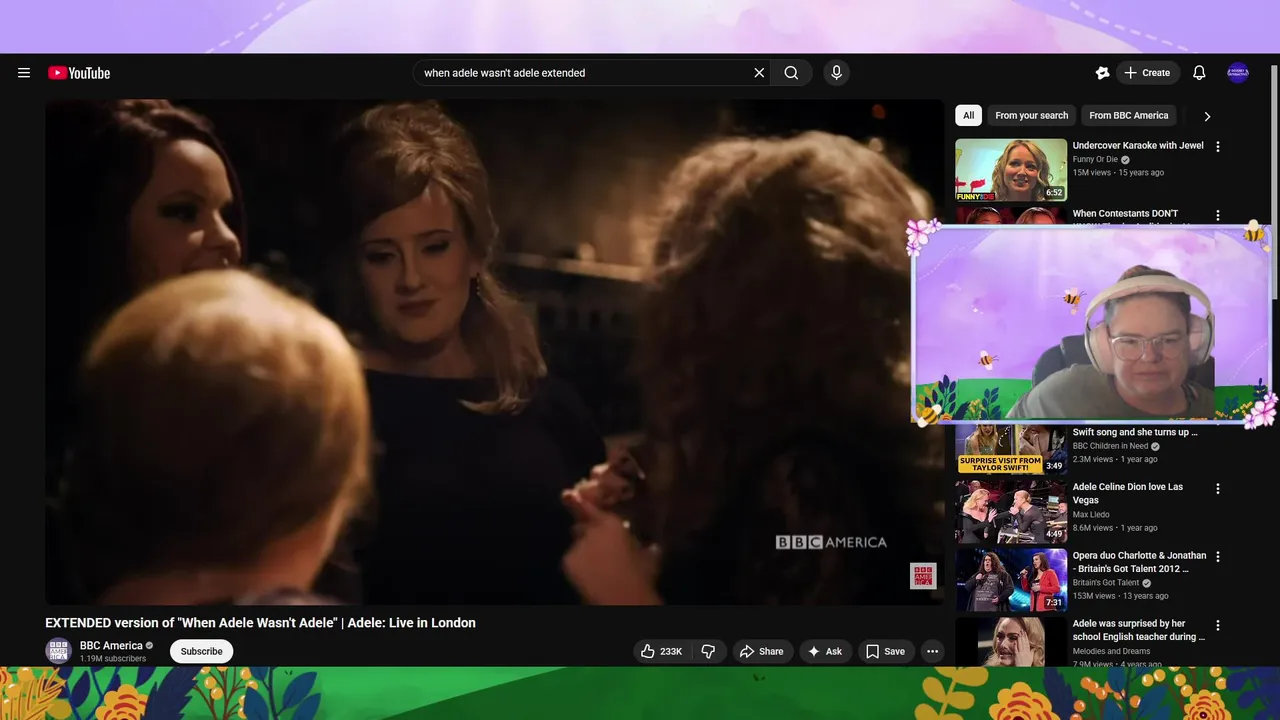Open Undercover Karaoke with Jewel thumbnail
Image resolution: width=1280 pixels, height=720 pixels.
(1011, 170)
